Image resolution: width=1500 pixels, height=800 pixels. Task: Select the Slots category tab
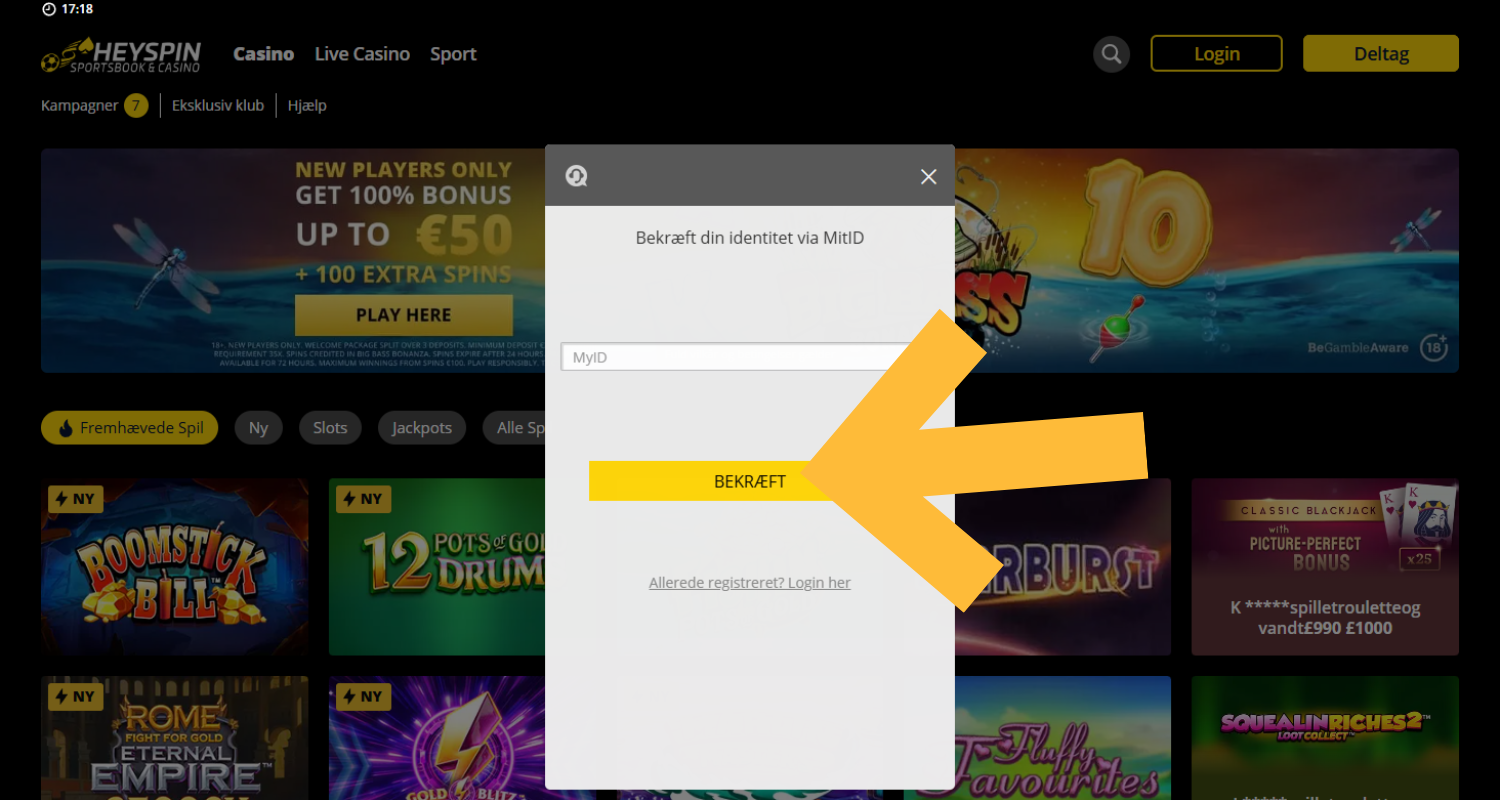tap(330, 428)
